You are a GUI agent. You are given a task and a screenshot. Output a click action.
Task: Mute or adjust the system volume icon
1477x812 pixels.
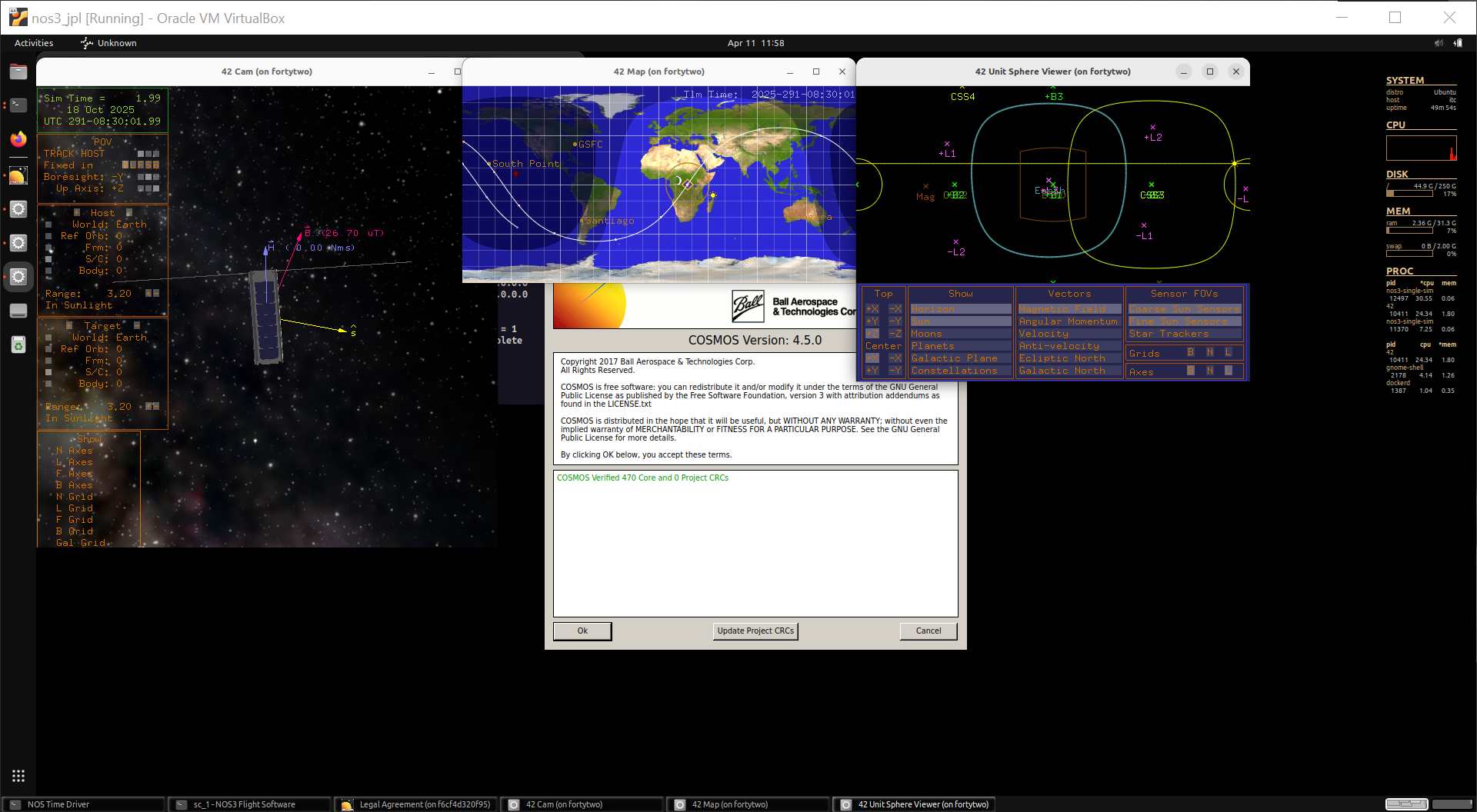(x=1439, y=43)
